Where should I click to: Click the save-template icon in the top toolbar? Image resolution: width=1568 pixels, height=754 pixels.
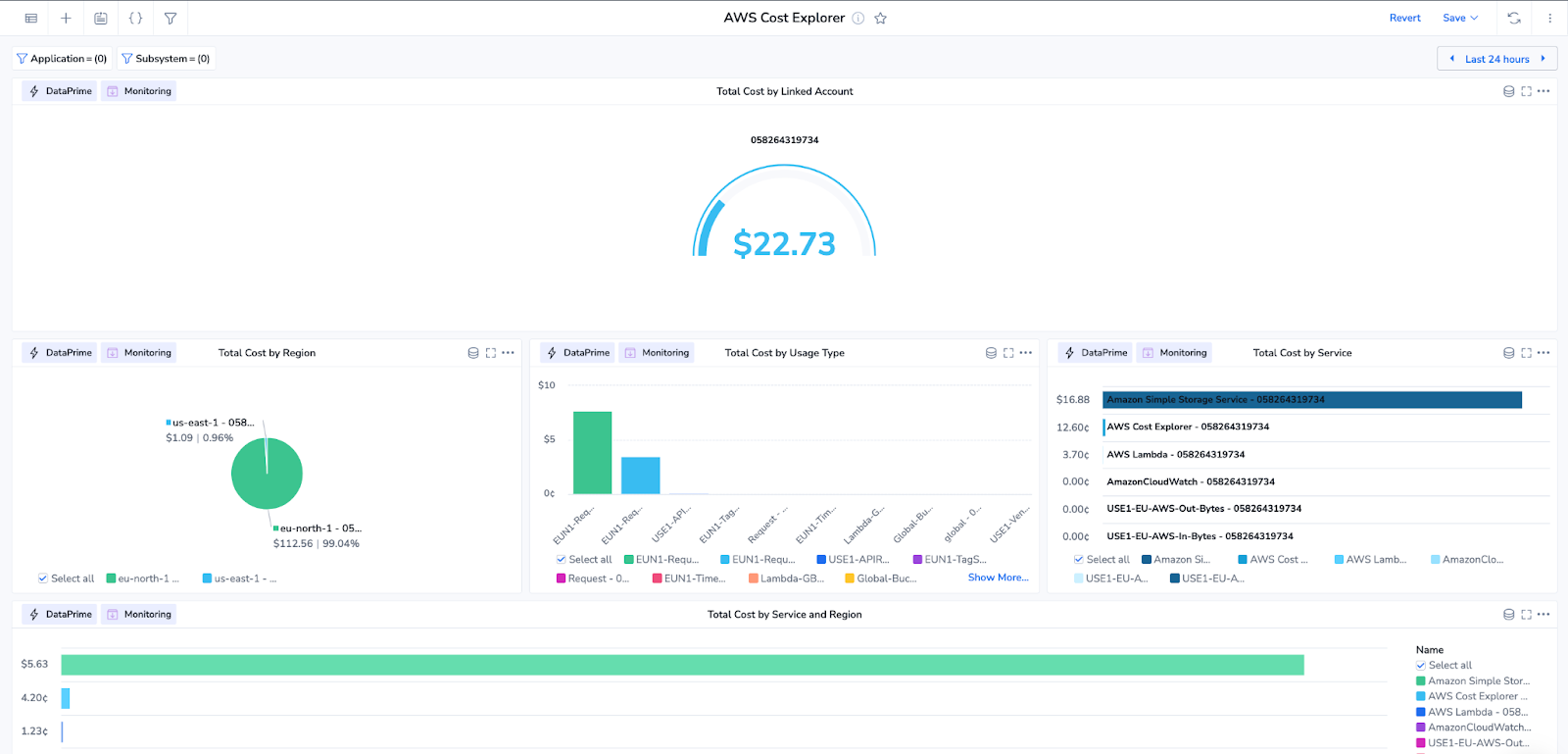tap(101, 18)
